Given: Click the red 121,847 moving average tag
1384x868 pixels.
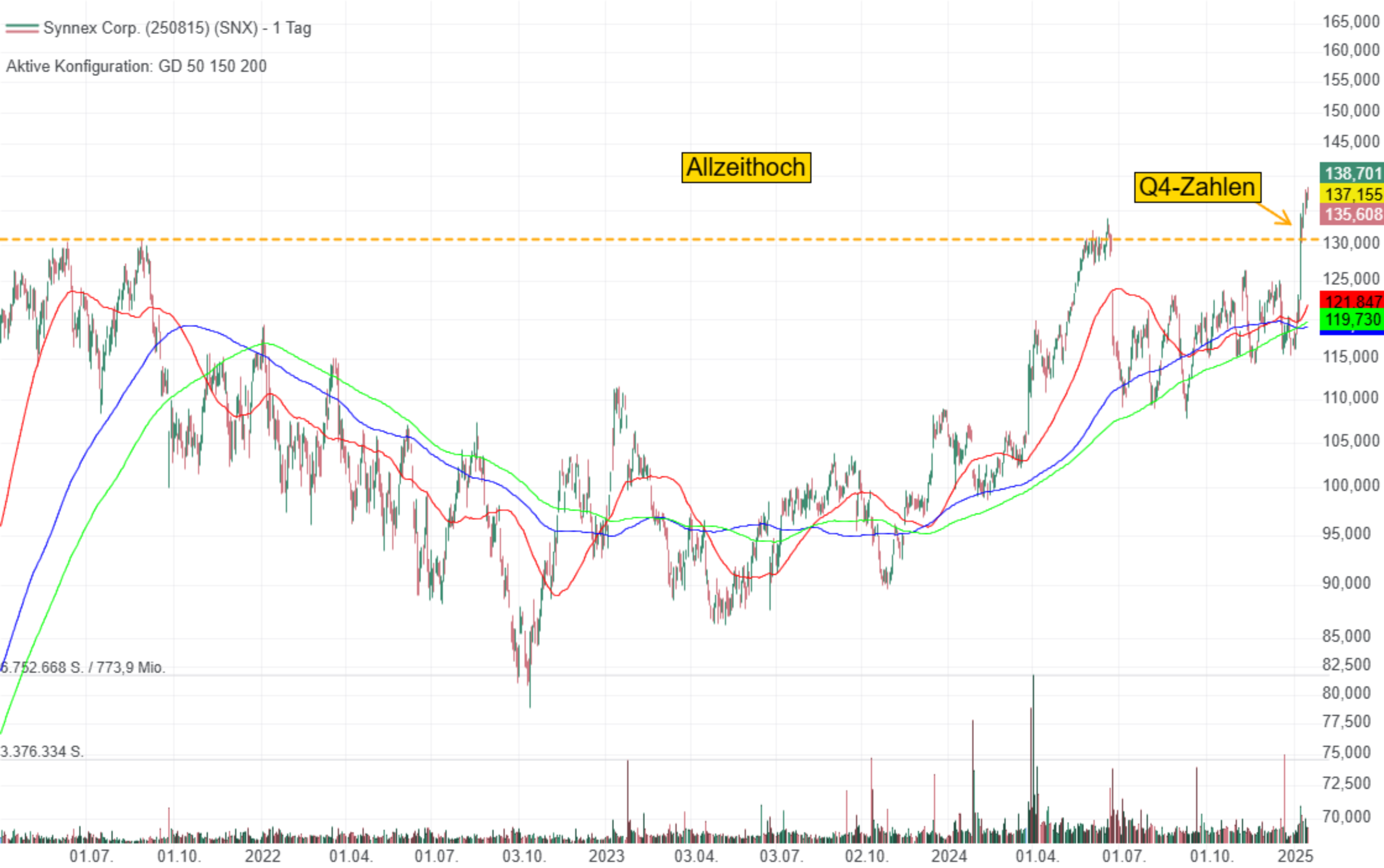Looking at the screenshot, I should [1352, 300].
